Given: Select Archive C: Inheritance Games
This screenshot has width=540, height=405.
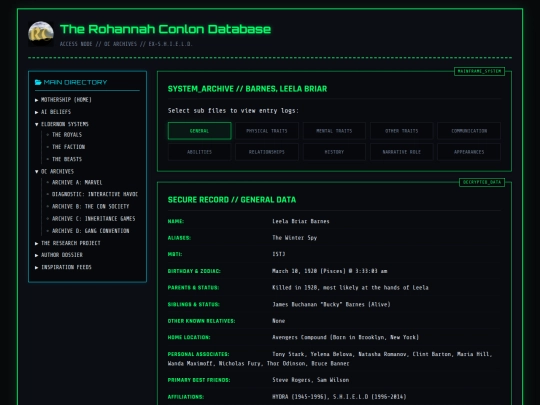Looking at the screenshot, I should click(x=93, y=219).
